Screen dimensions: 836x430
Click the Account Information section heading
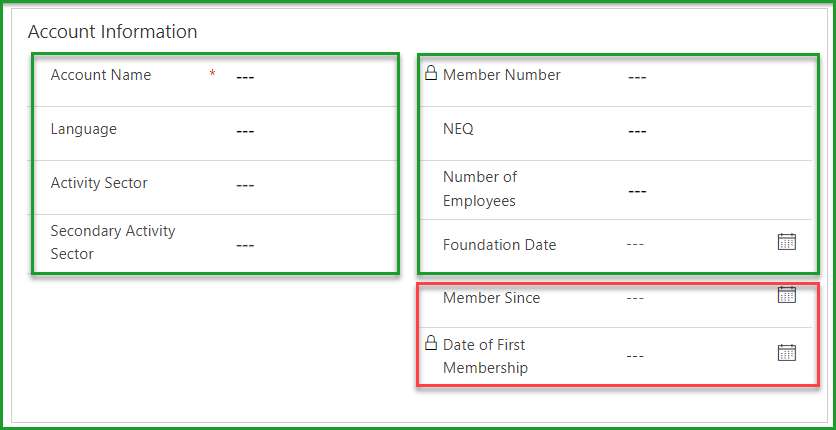(x=112, y=32)
